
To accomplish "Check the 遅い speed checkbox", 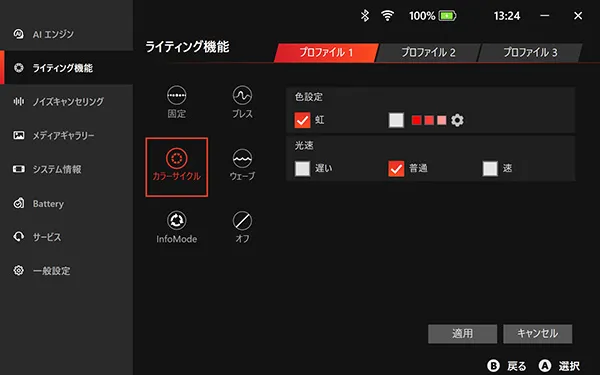I will 302,168.
